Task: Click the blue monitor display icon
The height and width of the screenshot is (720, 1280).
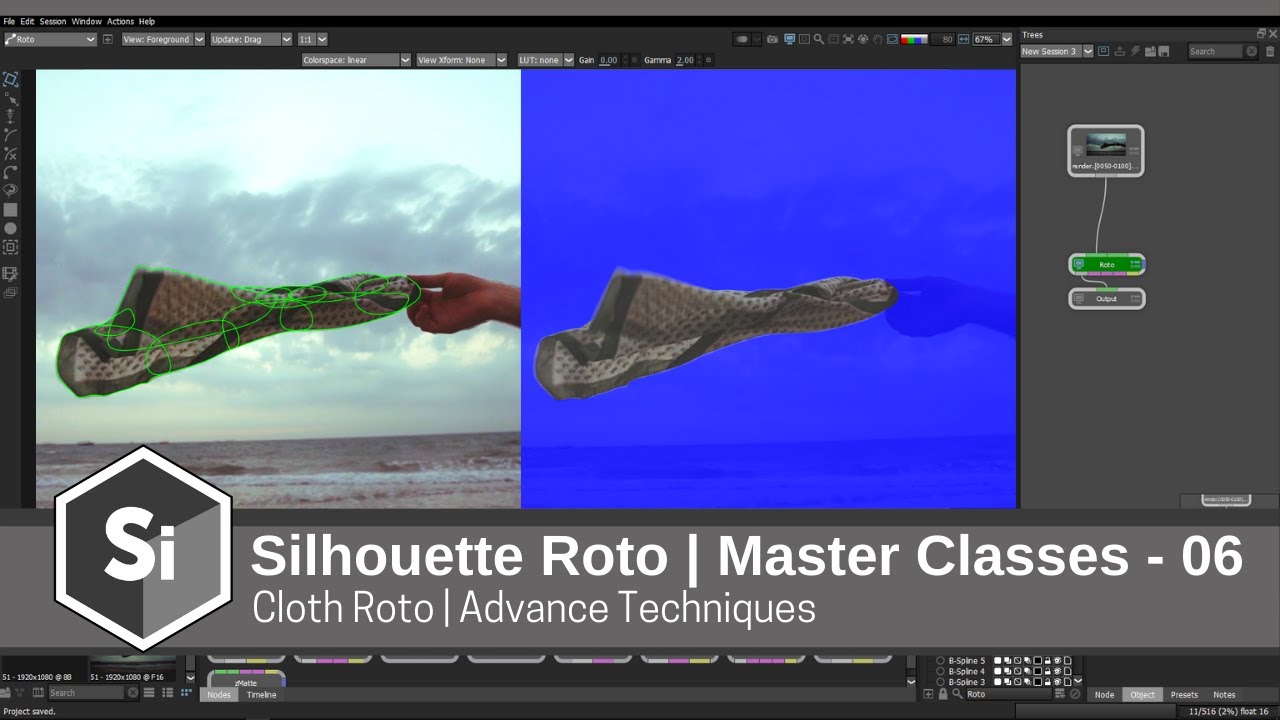Action: [x=789, y=39]
